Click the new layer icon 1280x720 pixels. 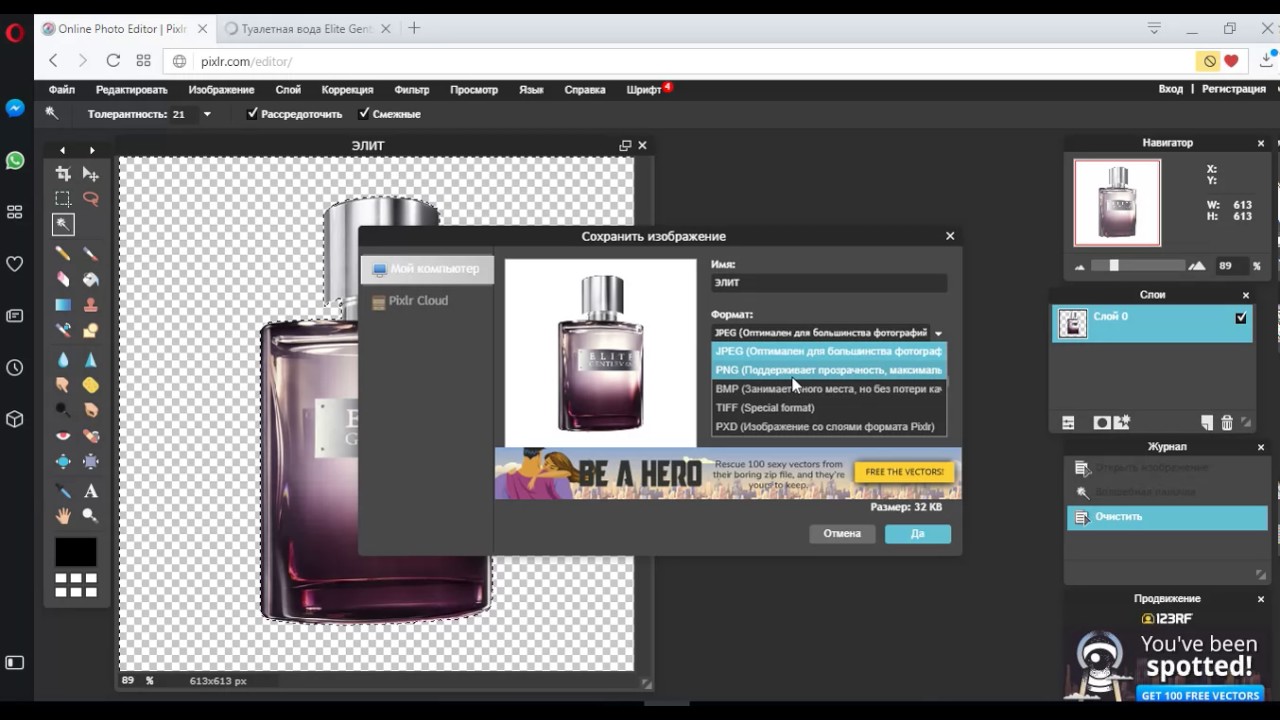1207,423
